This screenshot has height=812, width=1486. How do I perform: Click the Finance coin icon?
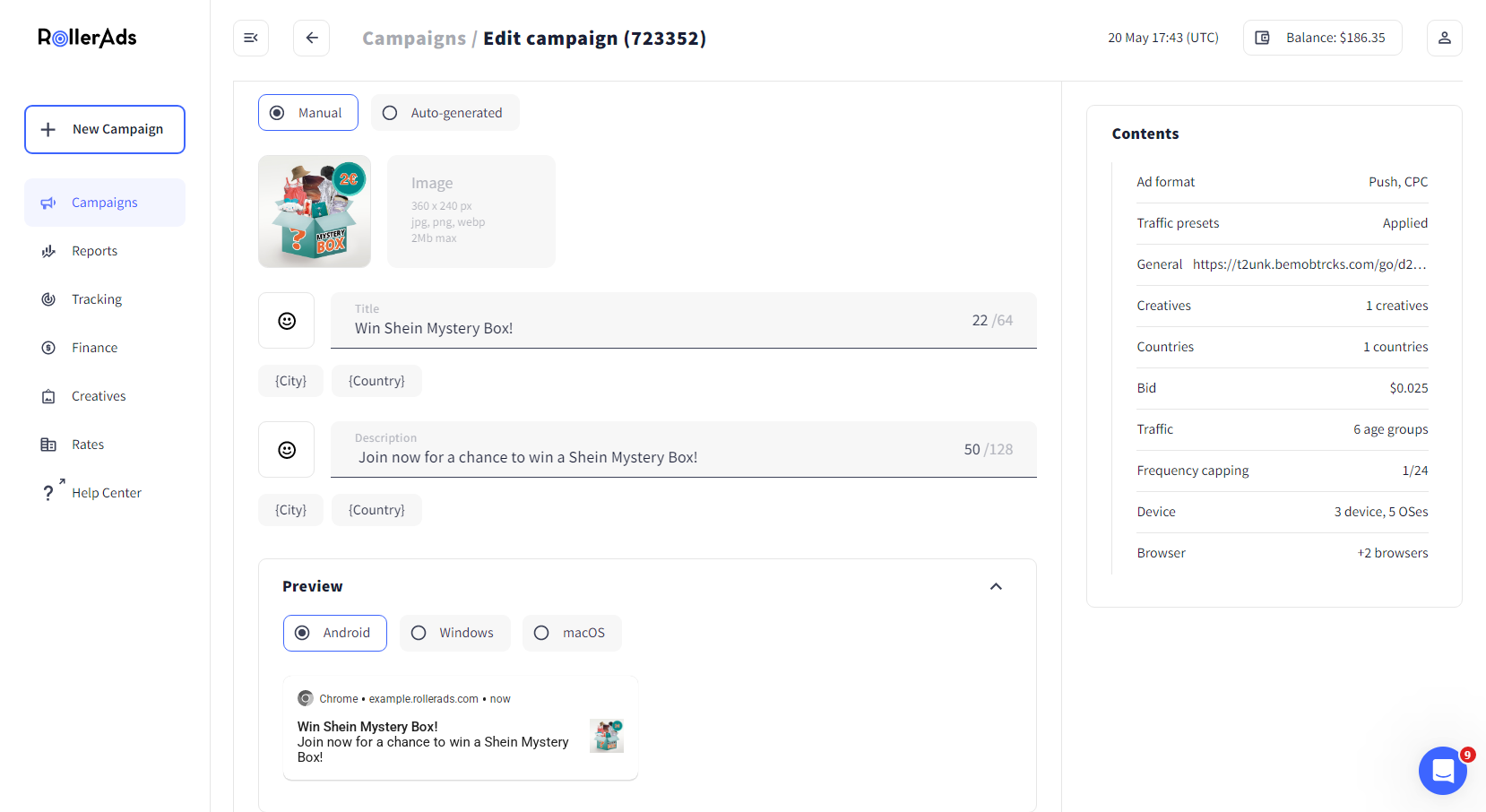click(48, 349)
